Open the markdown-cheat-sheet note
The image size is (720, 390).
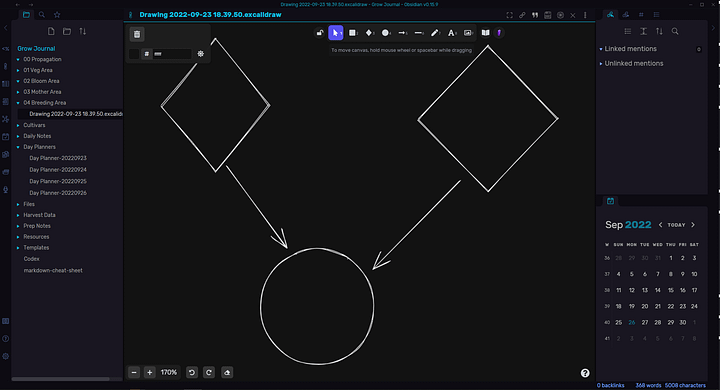[53, 271]
